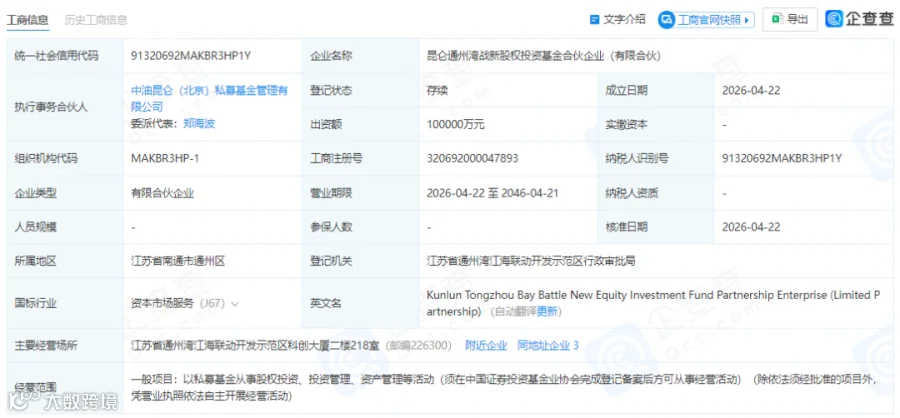Click 出资额 value 100000万元
This screenshot has height=418, width=900.
(455, 124)
